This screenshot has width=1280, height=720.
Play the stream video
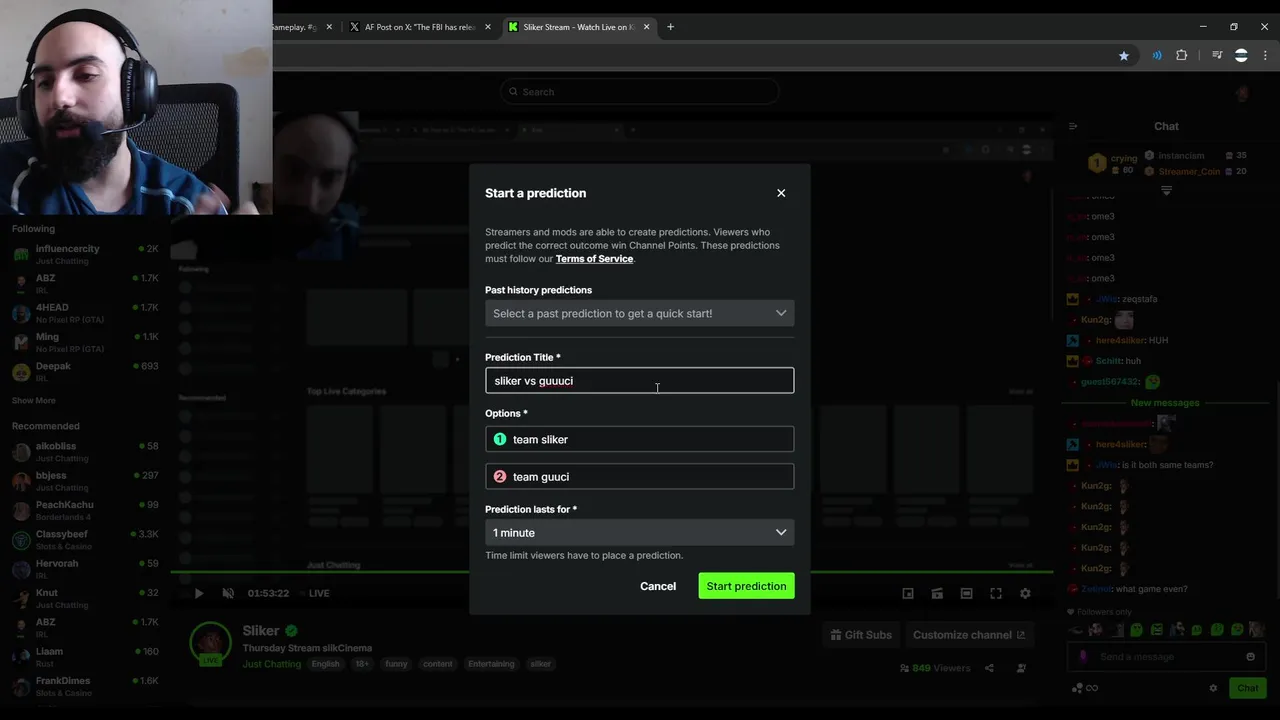coord(199,593)
